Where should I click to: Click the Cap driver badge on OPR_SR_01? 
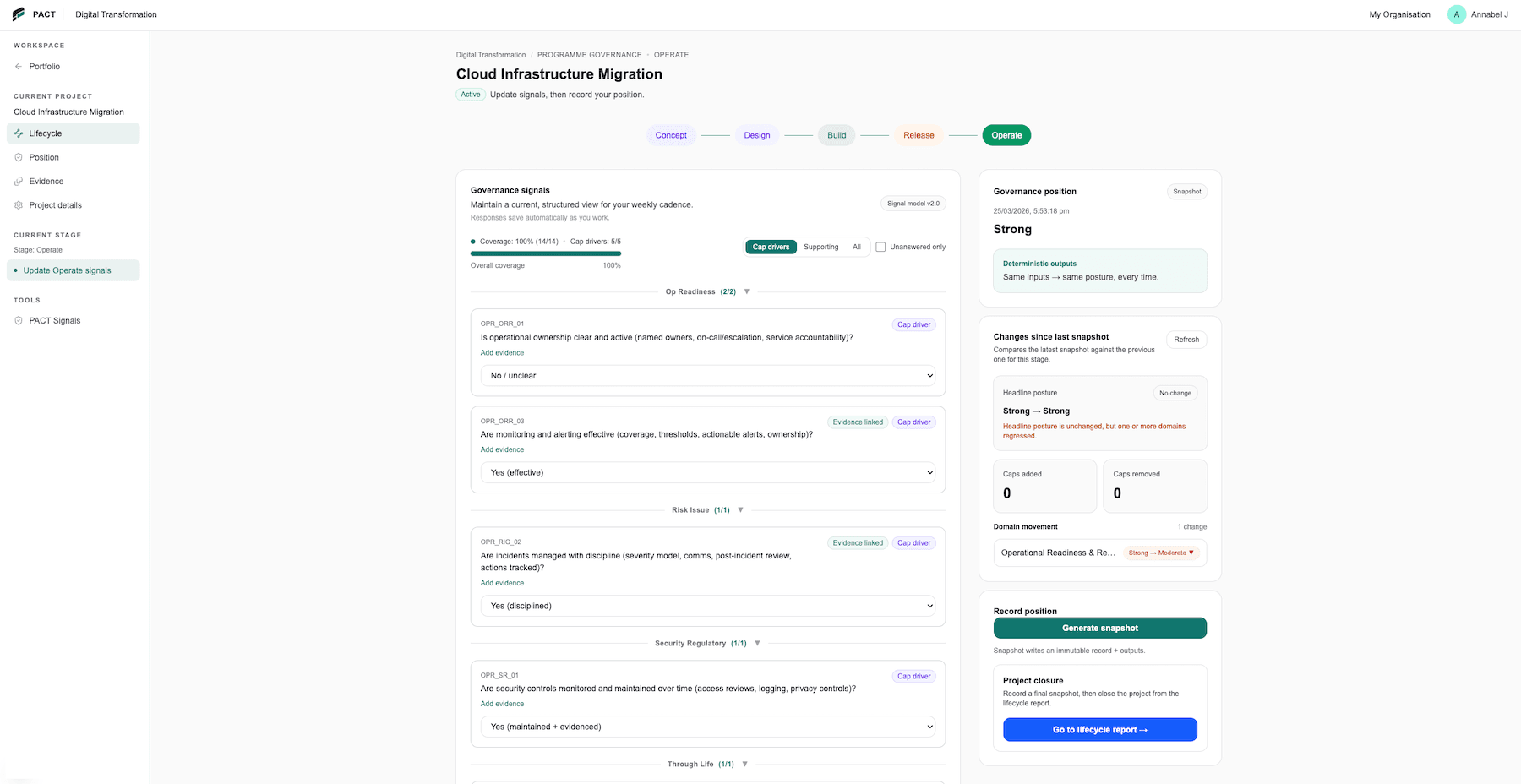pos(913,677)
